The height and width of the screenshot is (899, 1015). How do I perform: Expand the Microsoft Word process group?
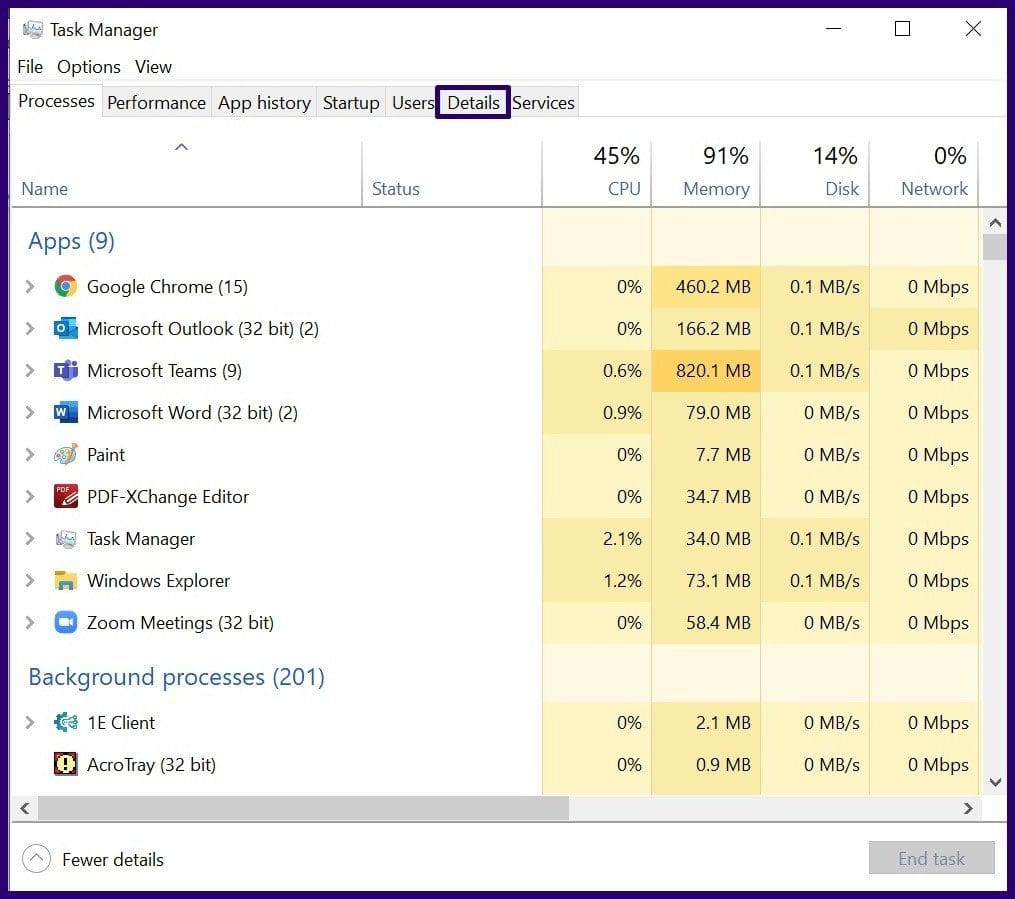coord(30,412)
